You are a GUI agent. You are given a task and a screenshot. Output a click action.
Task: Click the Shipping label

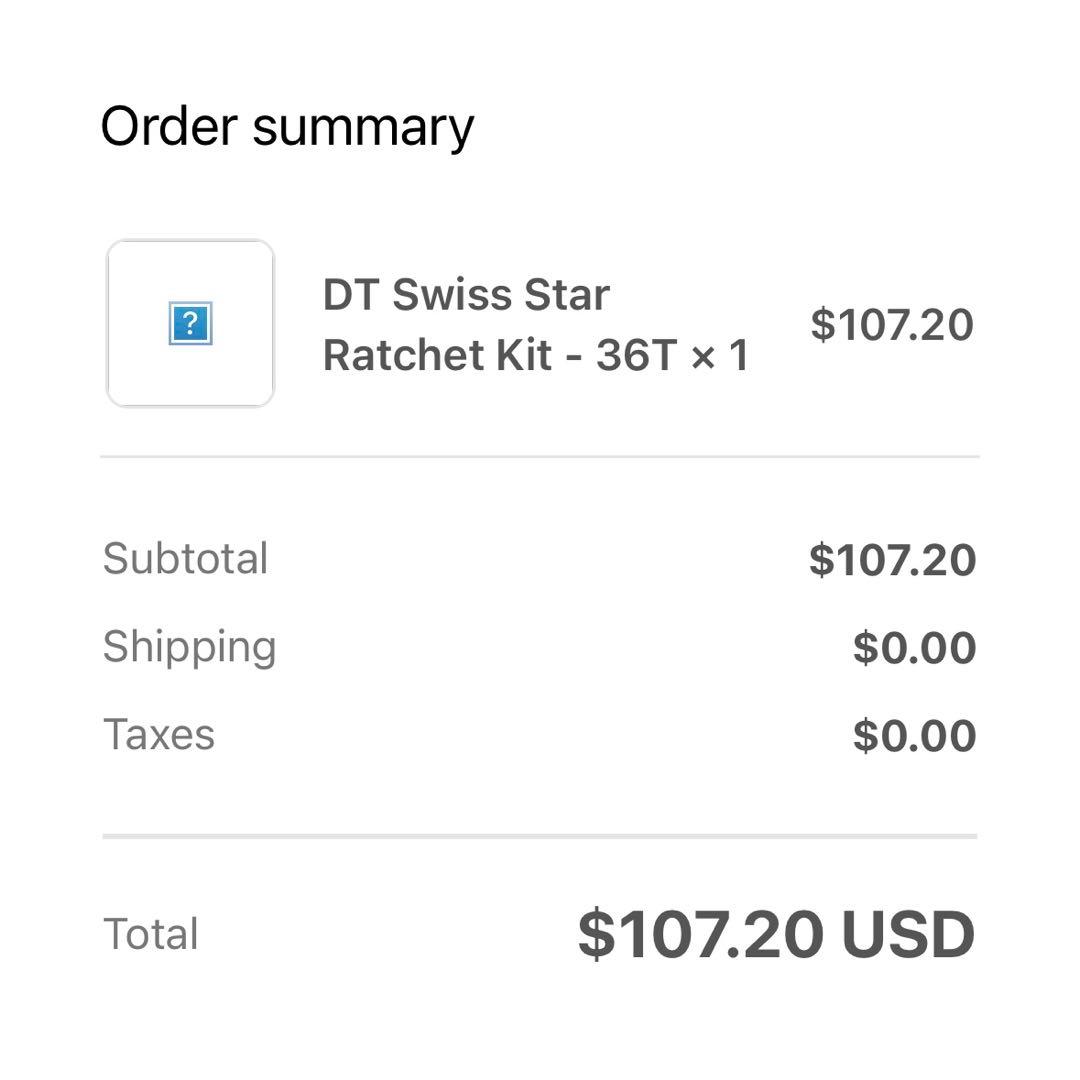[x=189, y=647]
